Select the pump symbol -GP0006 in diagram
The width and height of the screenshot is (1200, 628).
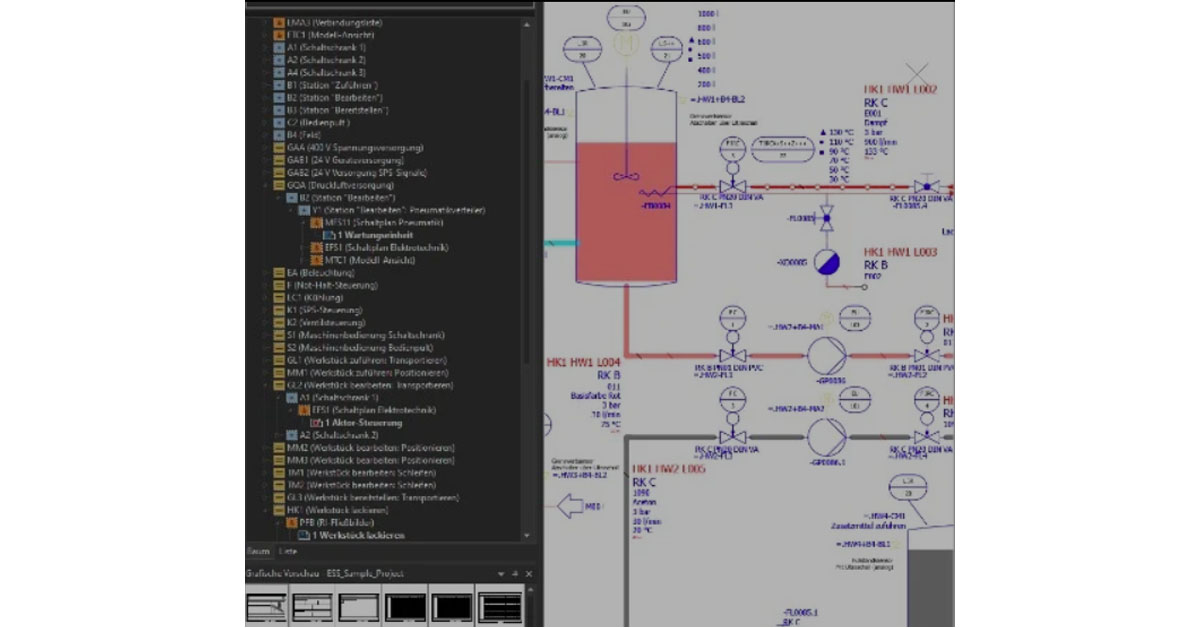pyautogui.click(x=826, y=354)
